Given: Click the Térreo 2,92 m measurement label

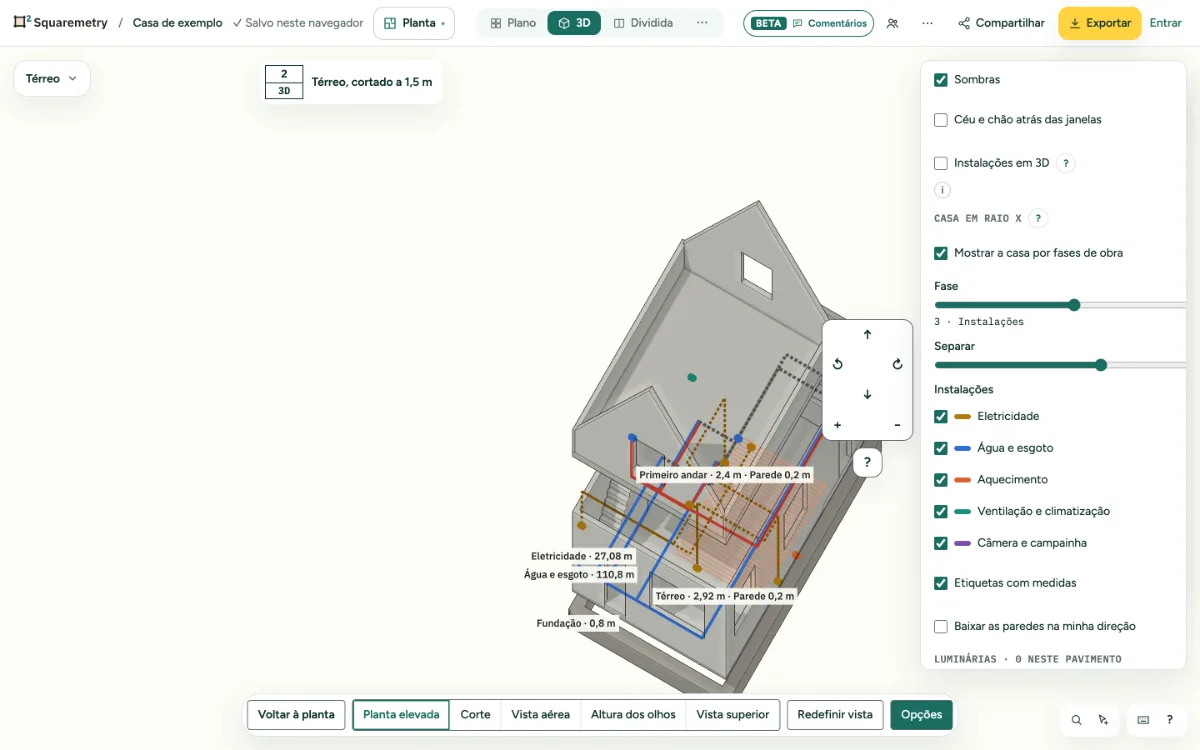Looking at the screenshot, I should 725,596.
